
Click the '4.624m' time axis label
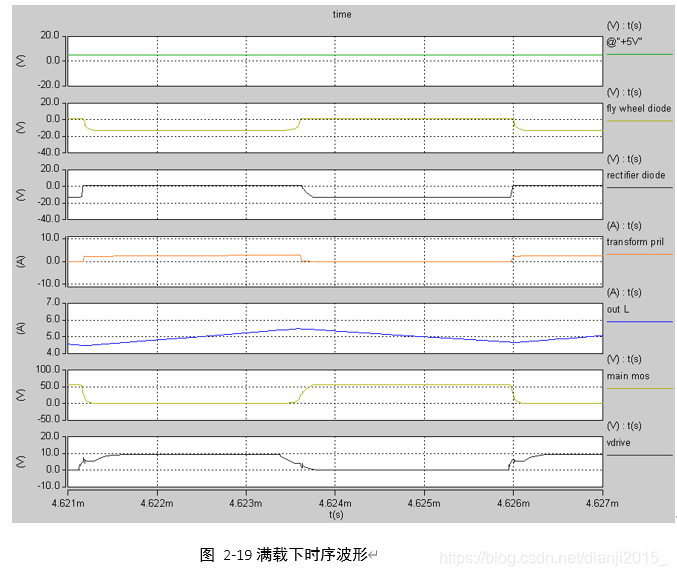[335, 503]
